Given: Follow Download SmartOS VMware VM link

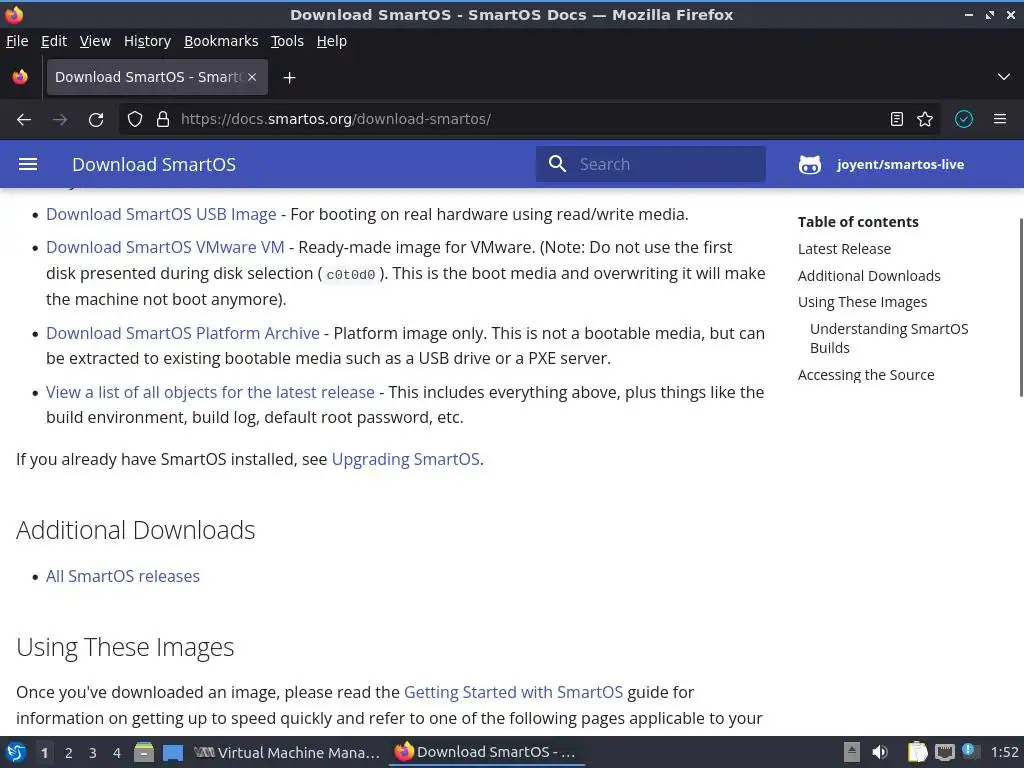Looking at the screenshot, I should (165, 248).
